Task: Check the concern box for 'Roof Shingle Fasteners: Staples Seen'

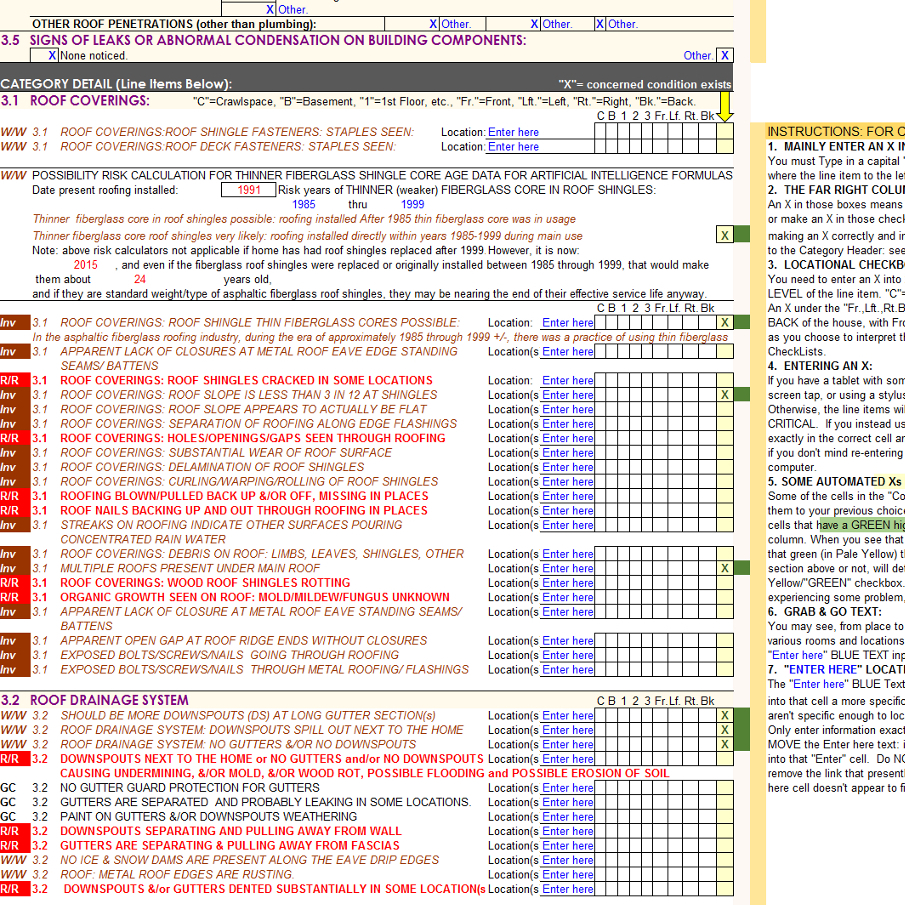Action: pos(724,132)
